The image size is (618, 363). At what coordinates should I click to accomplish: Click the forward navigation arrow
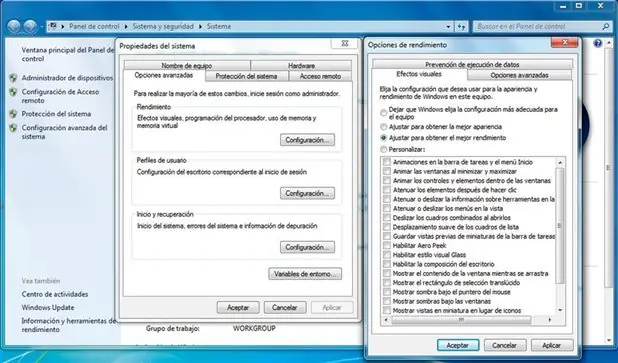tap(30, 27)
